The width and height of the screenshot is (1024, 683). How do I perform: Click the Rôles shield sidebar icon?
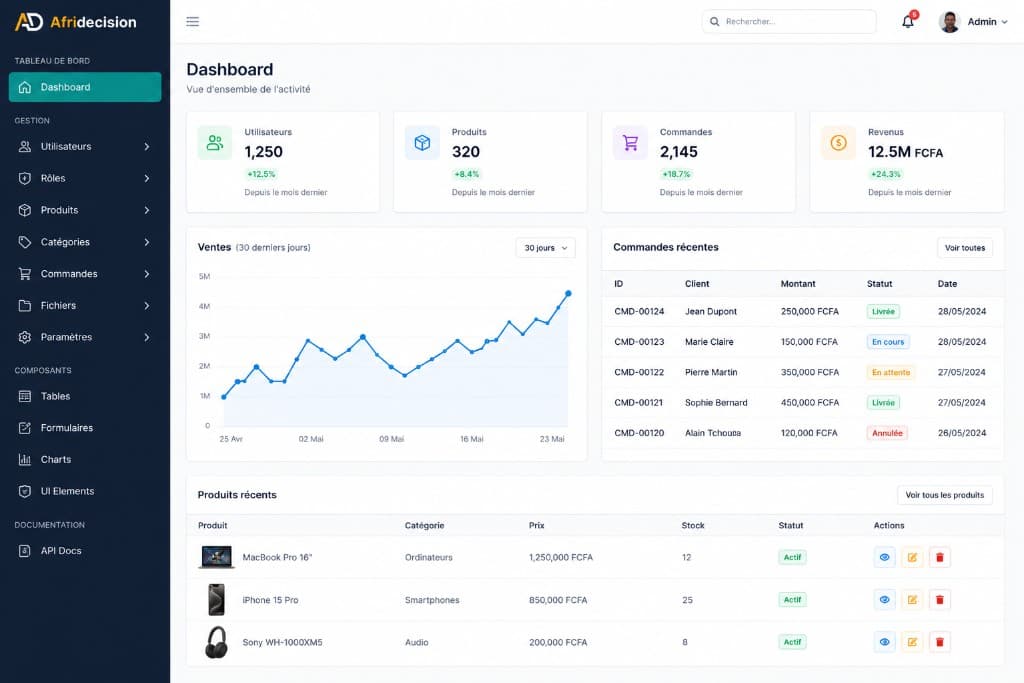tap(25, 178)
